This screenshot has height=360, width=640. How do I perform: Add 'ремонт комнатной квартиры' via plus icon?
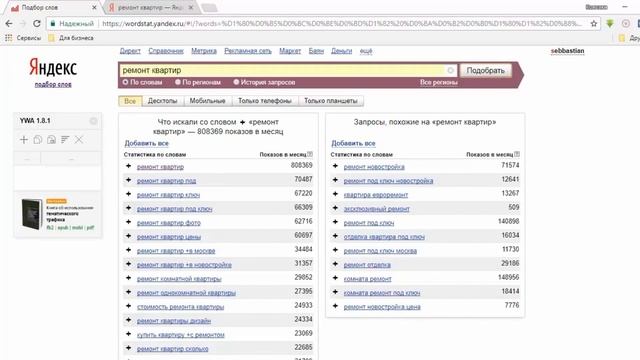(x=129, y=278)
